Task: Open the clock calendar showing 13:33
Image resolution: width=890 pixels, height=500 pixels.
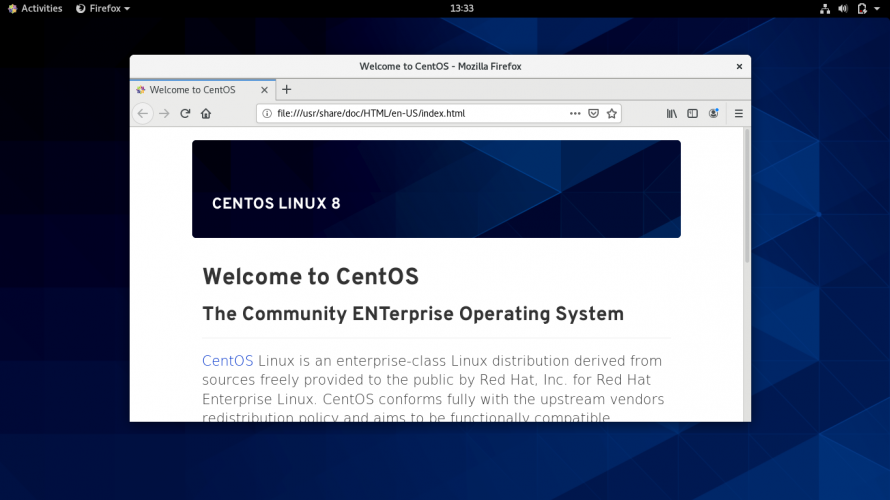Action: 461,9
